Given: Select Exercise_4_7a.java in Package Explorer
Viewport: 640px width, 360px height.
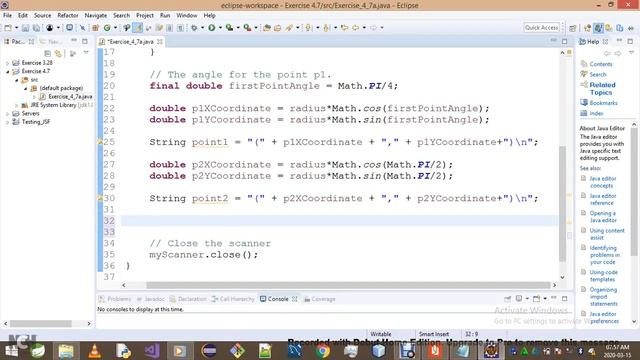Looking at the screenshot, I should tap(70, 97).
